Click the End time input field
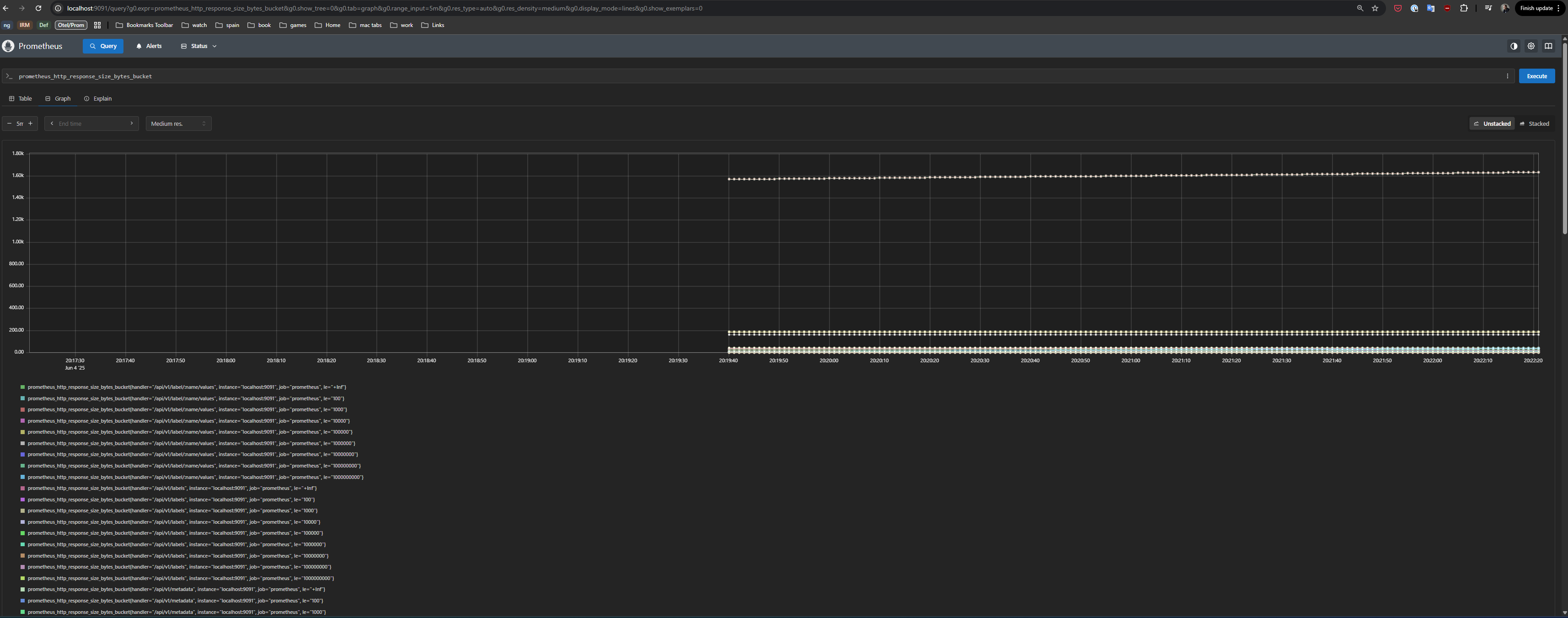This screenshot has width=1568, height=618. click(x=91, y=124)
